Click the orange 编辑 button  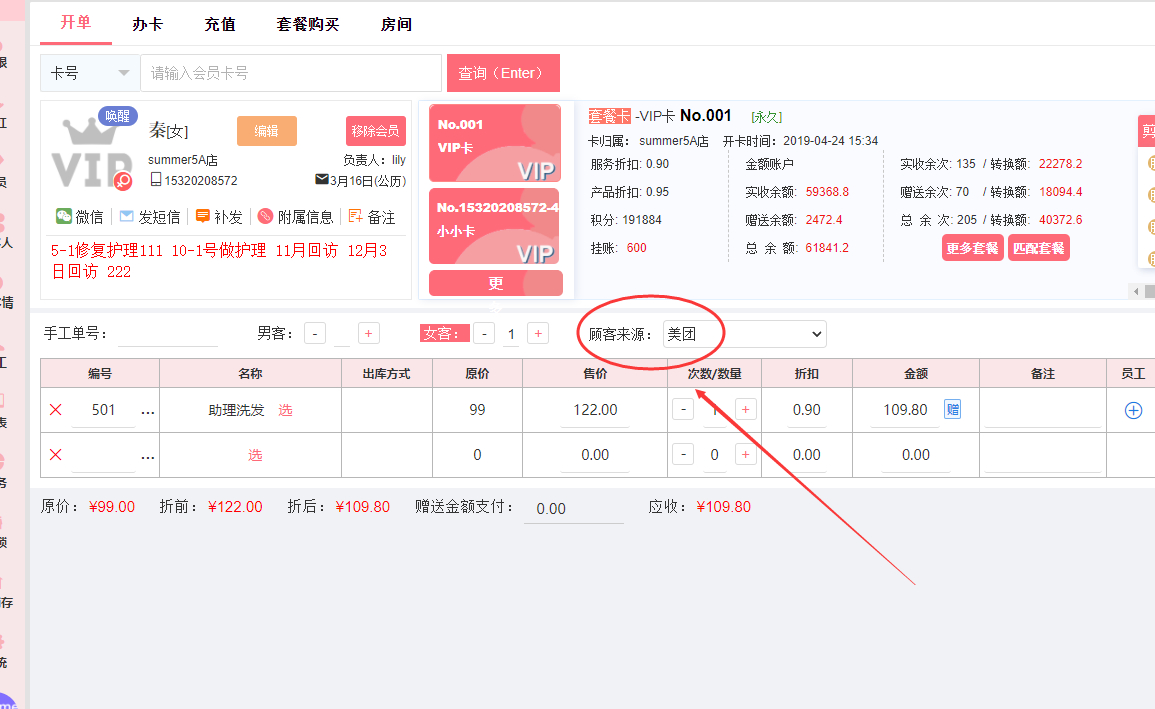[267, 131]
